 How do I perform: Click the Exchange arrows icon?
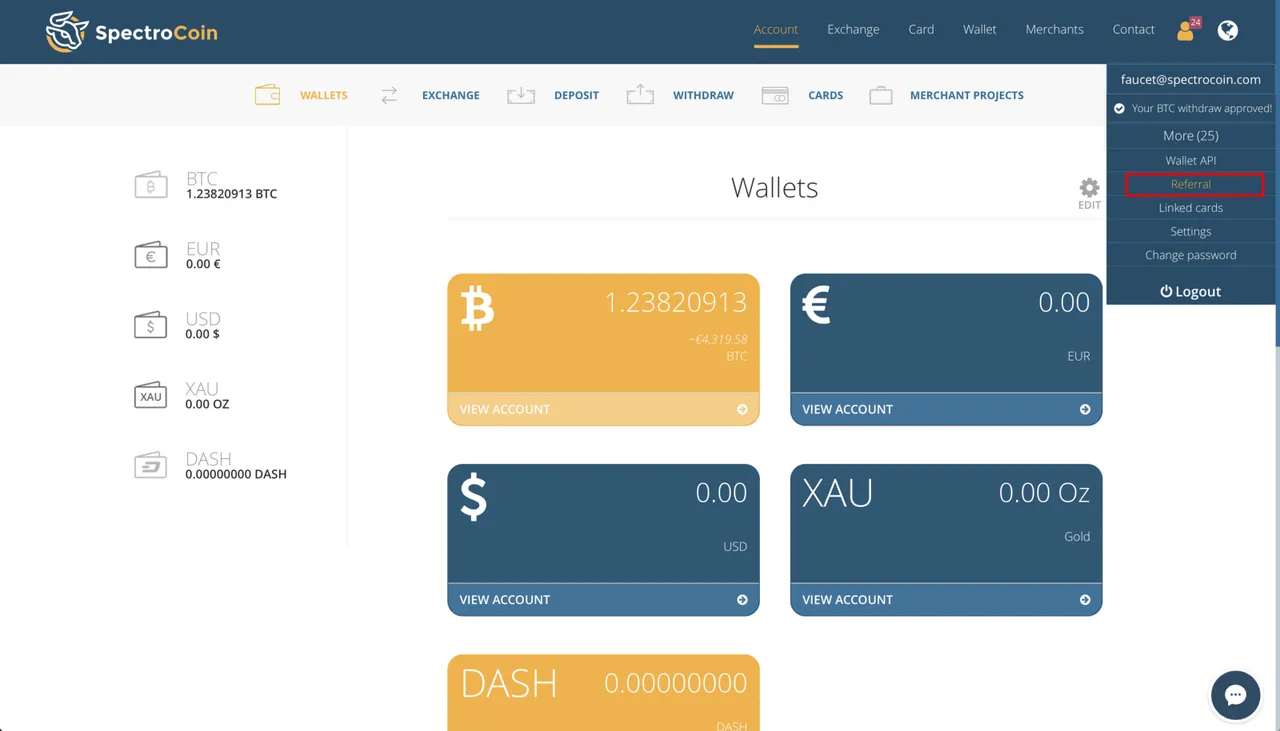389,95
